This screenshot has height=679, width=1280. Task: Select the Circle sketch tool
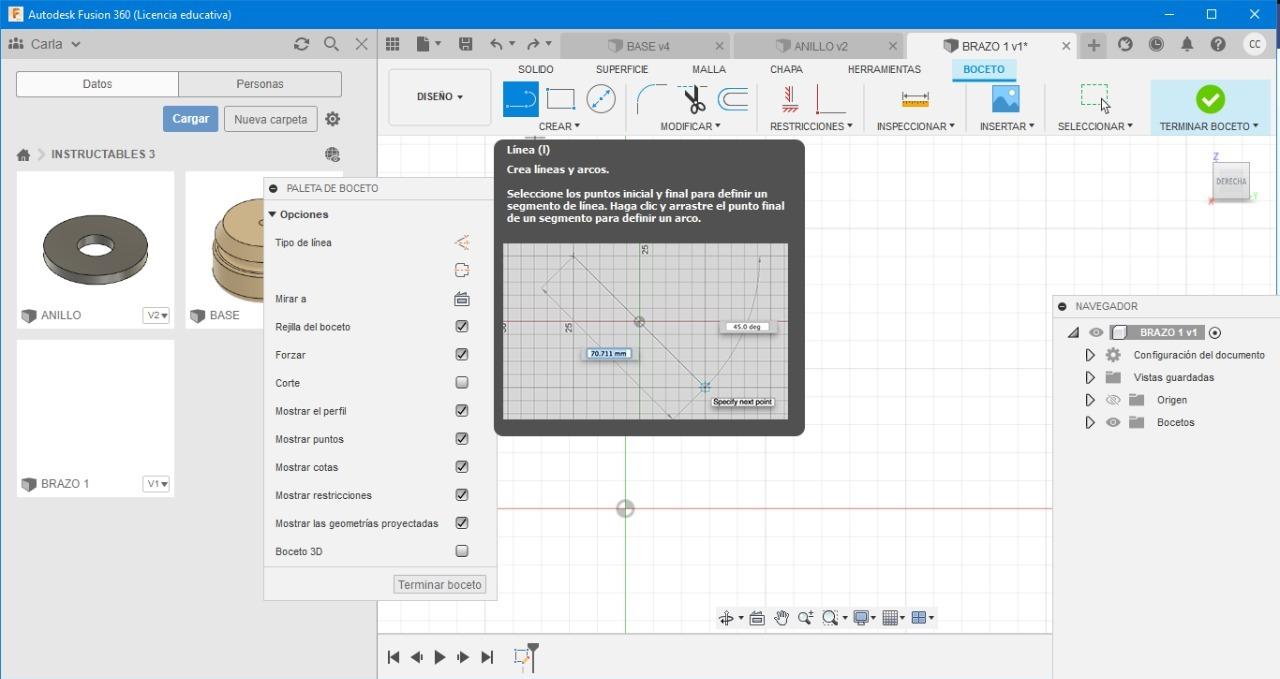[x=600, y=99]
